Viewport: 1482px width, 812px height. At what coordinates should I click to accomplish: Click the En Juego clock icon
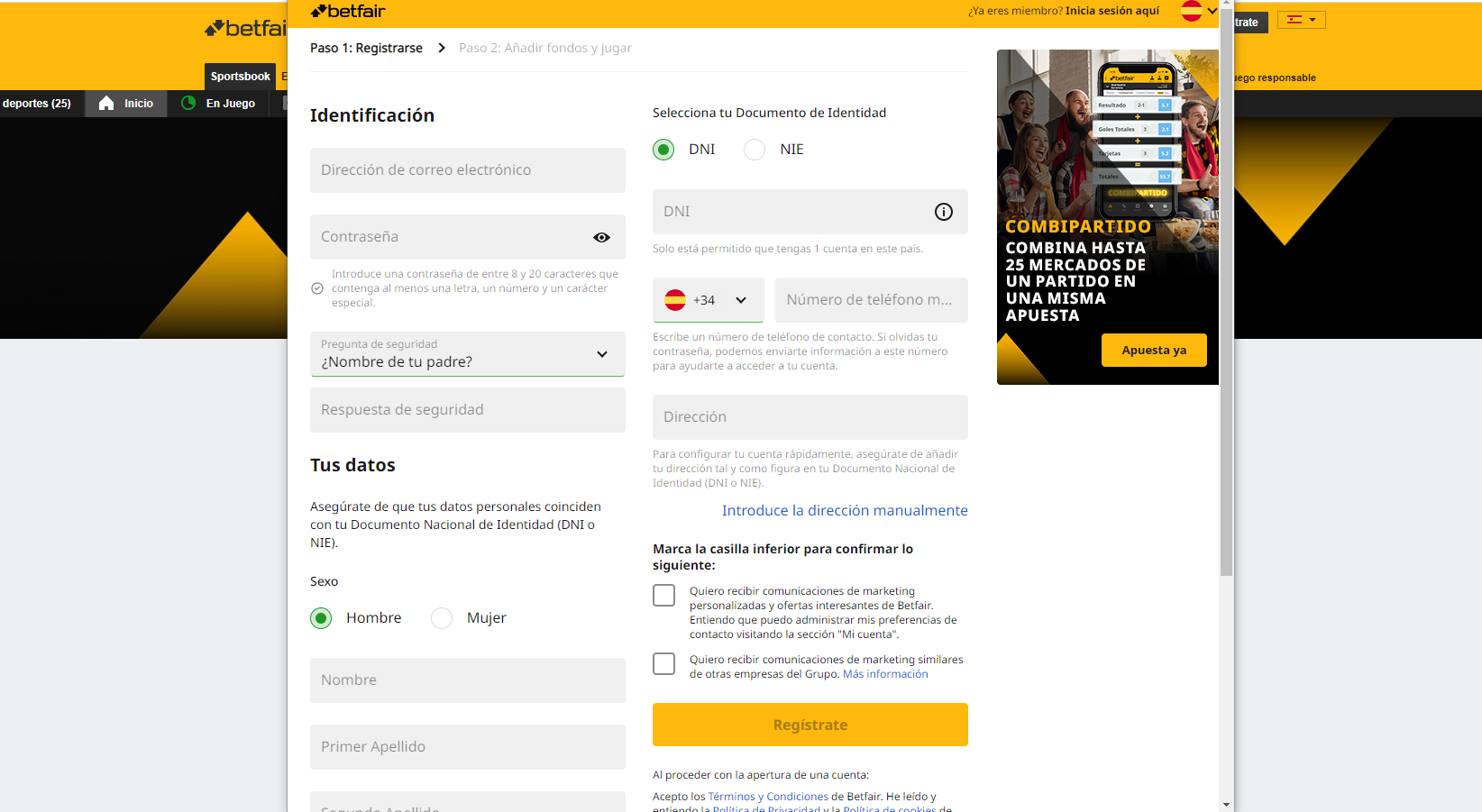click(x=188, y=103)
